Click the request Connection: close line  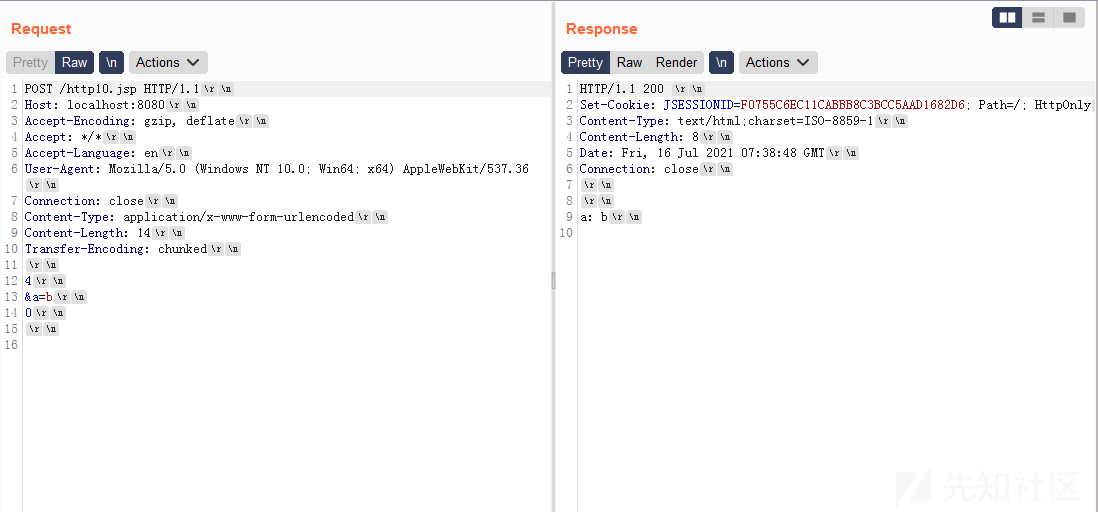coord(101,201)
